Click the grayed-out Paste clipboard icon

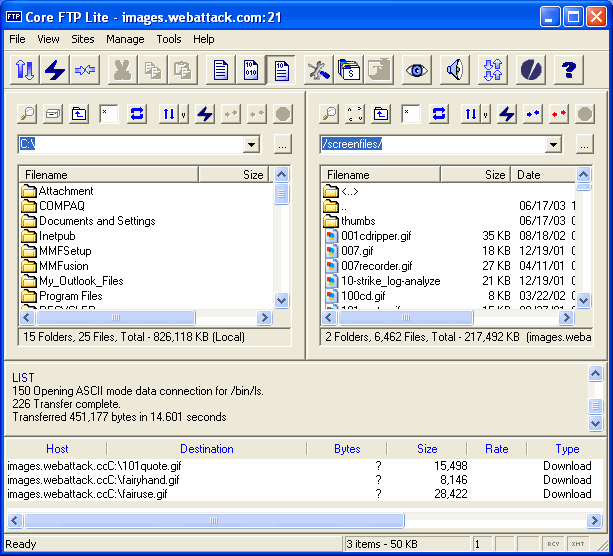(x=182, y=70)
